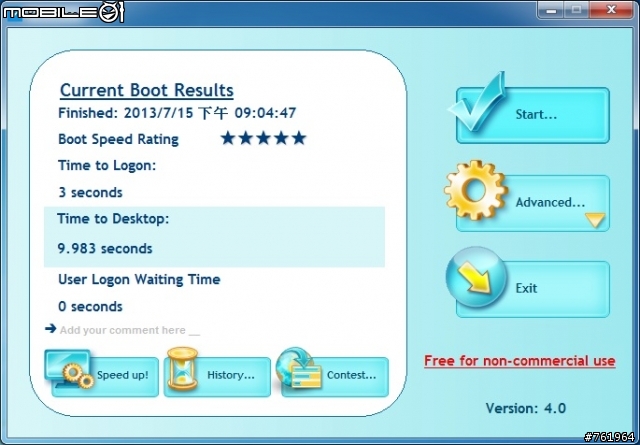The height and width of the screenshot is (445, 640).
Task: Click the History hourglass icon
Action: 182,369
